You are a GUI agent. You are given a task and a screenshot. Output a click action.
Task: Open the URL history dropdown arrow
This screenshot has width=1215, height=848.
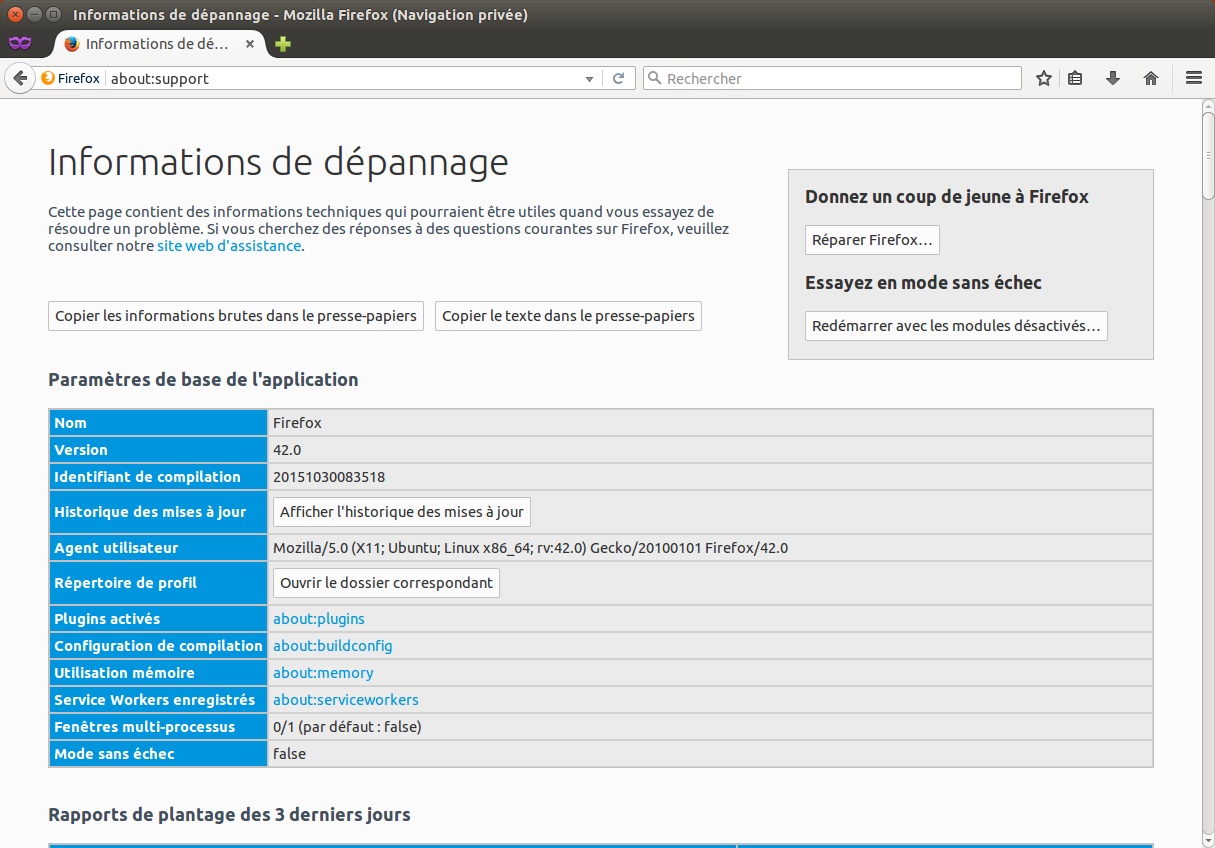(590, 78)
